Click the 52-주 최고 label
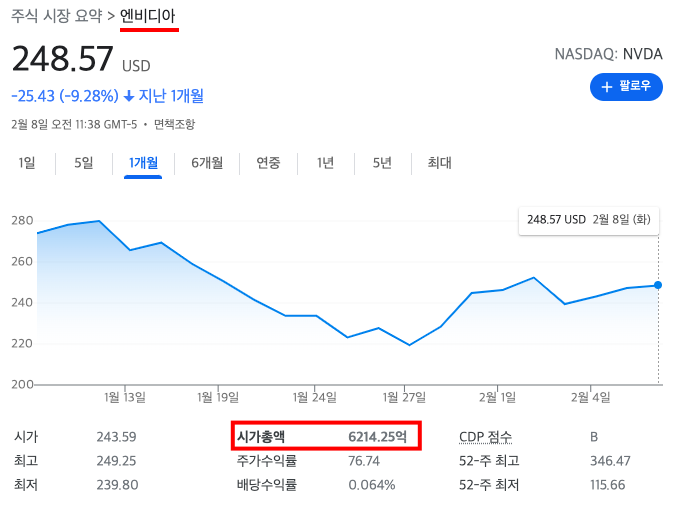Viewport: 682px width, 506px height. (489, 461)
